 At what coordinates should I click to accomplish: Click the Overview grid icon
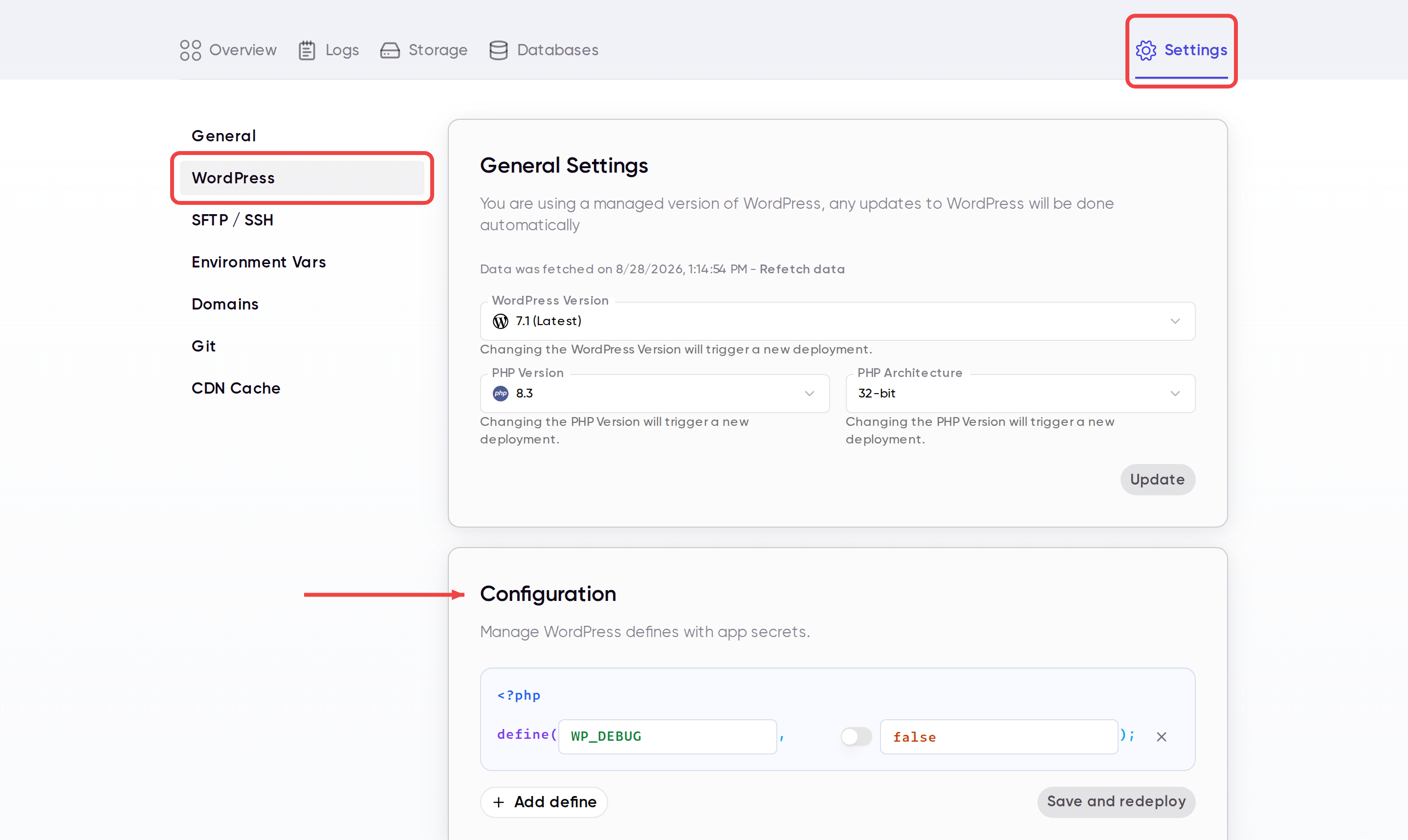coord(191,50)
